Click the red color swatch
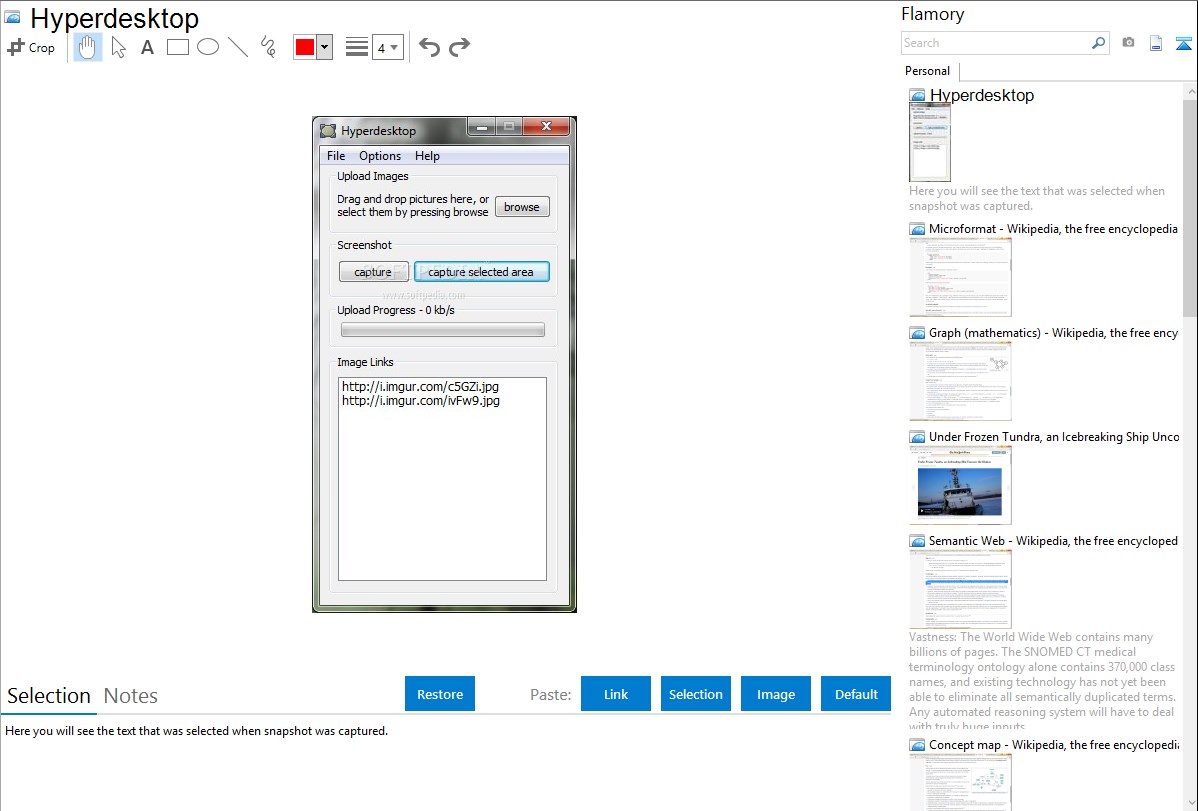Screen dimensions: 1198x811 pos(305,47)
